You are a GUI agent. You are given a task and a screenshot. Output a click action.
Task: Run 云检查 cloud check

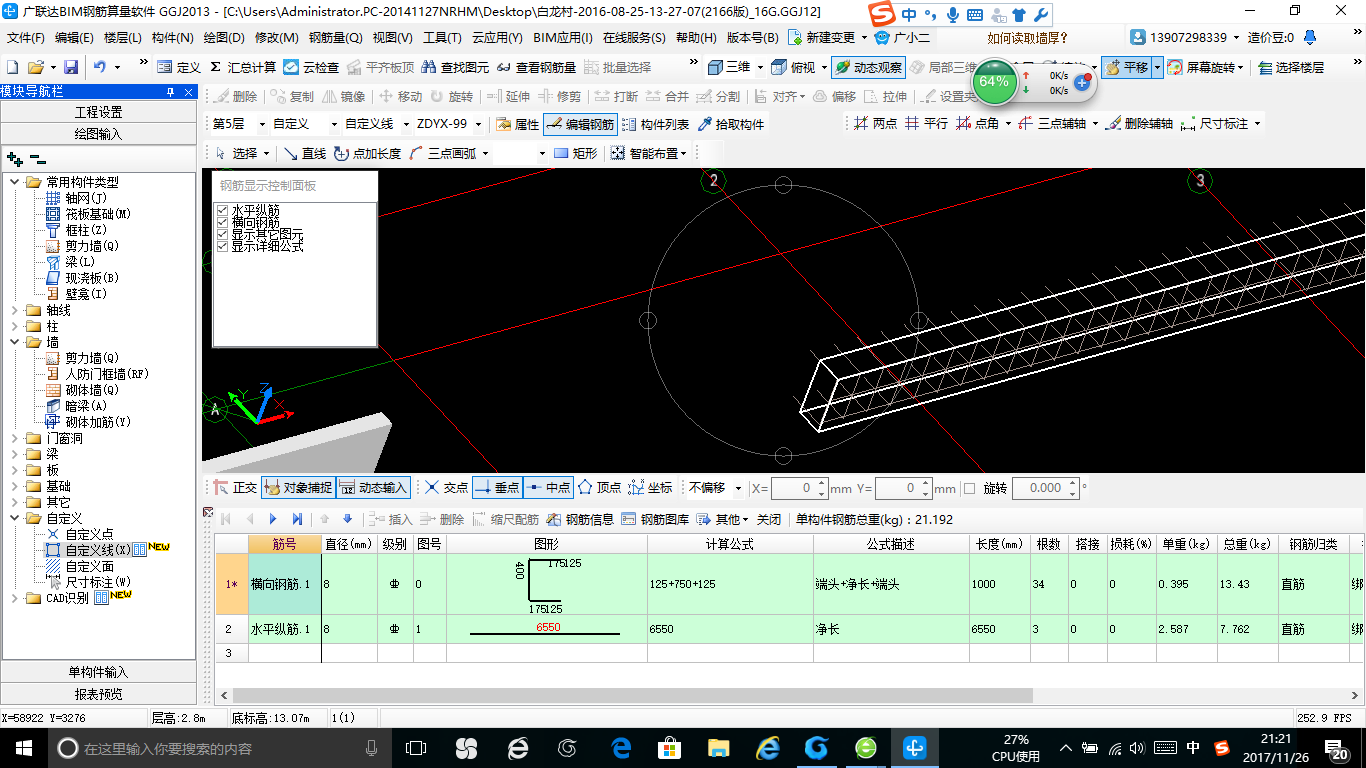pyautogui.click(x=311, y=67)
